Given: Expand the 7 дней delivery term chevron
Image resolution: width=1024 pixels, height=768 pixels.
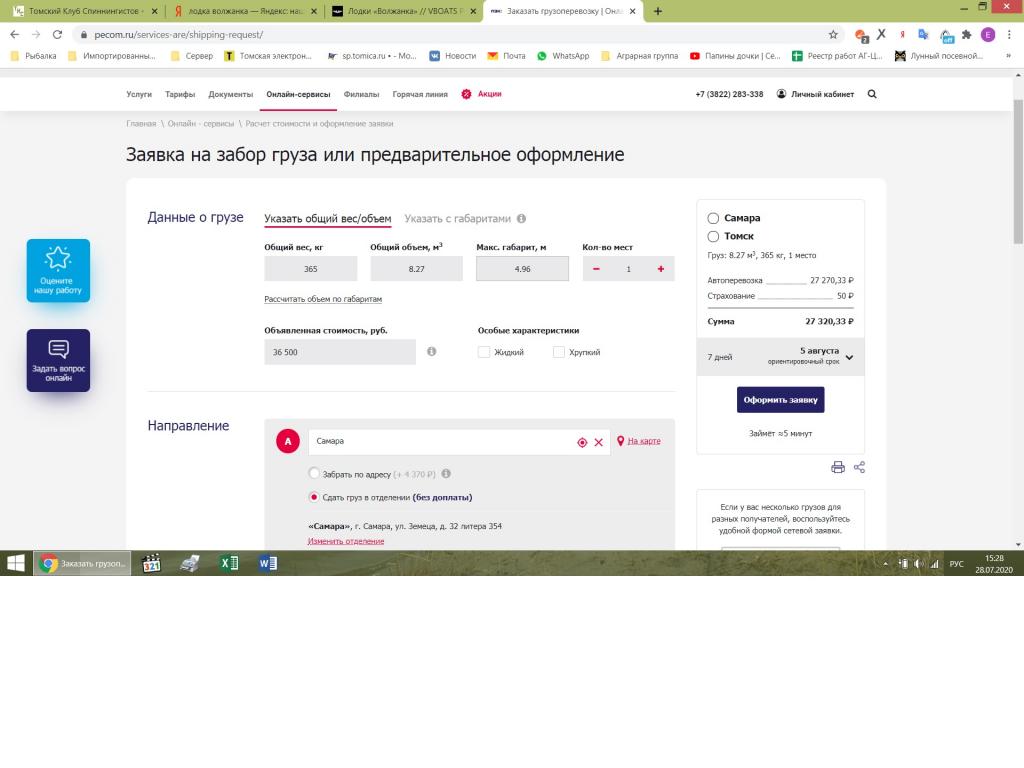Looking at the screenshot, I should pos(849,357).
